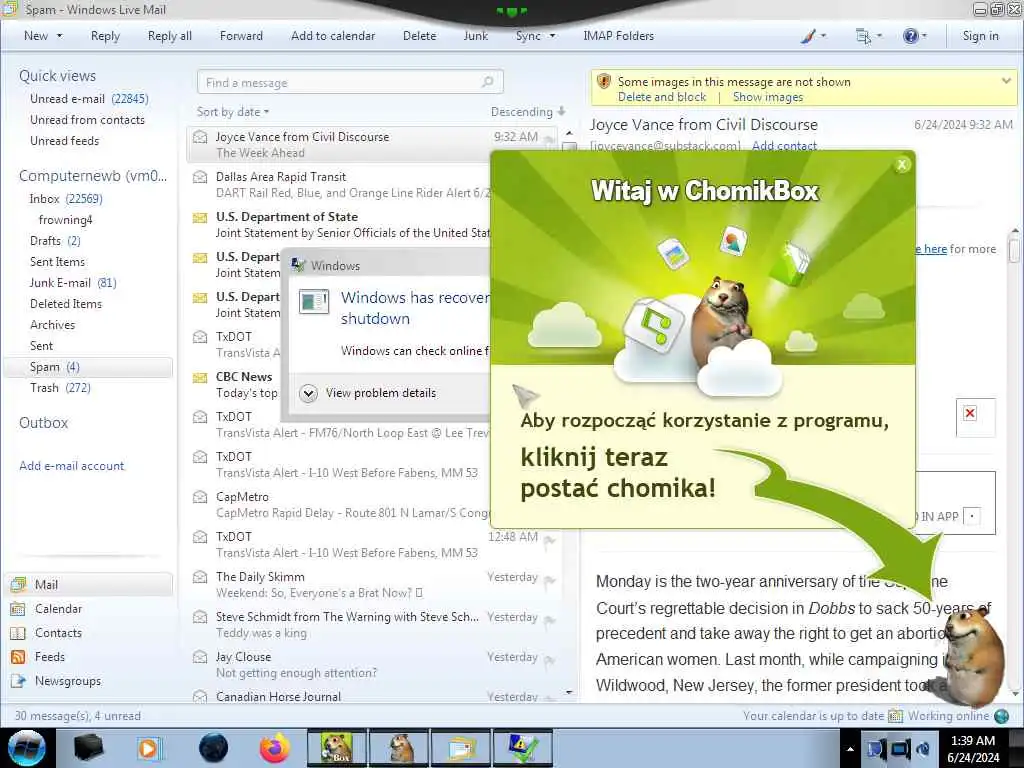Image resolution: width=1024 pixels, height=768 pixels.
Task: Open the Steve Schmidt 'Teddy was a king' message
Action: [x=372, y=625]
